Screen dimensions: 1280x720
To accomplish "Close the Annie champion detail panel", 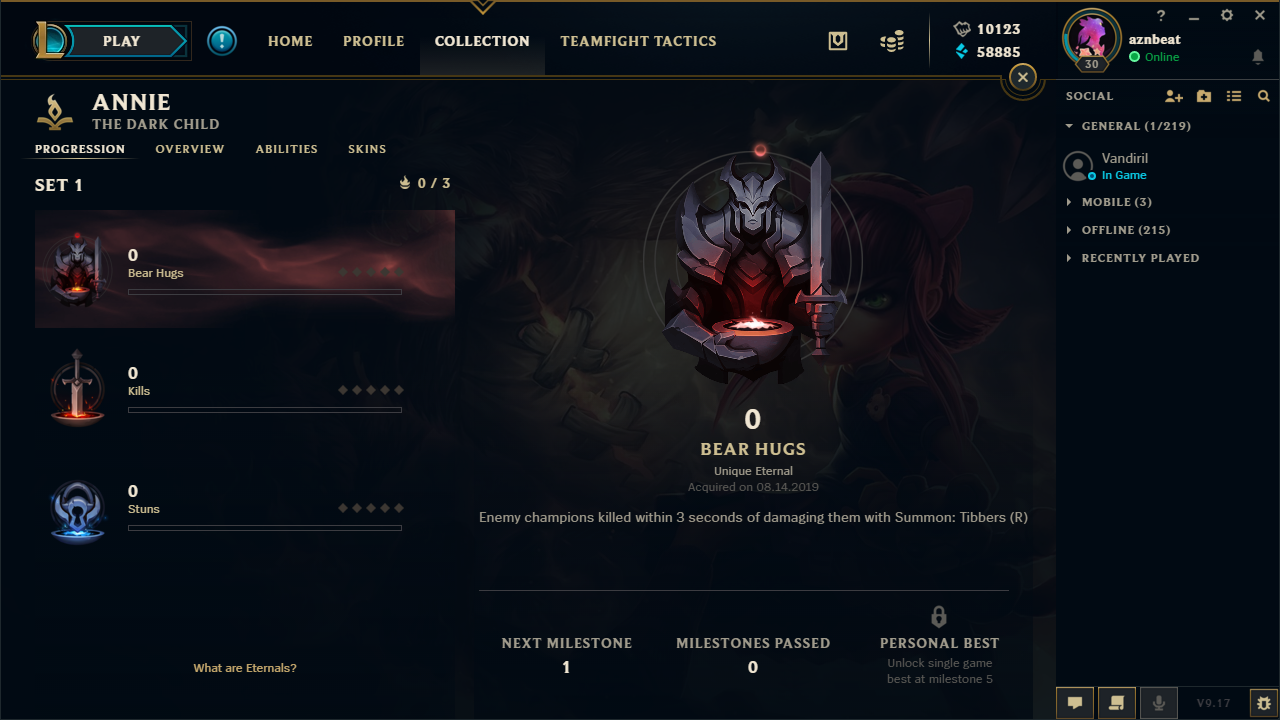I will coord(1022,77).
